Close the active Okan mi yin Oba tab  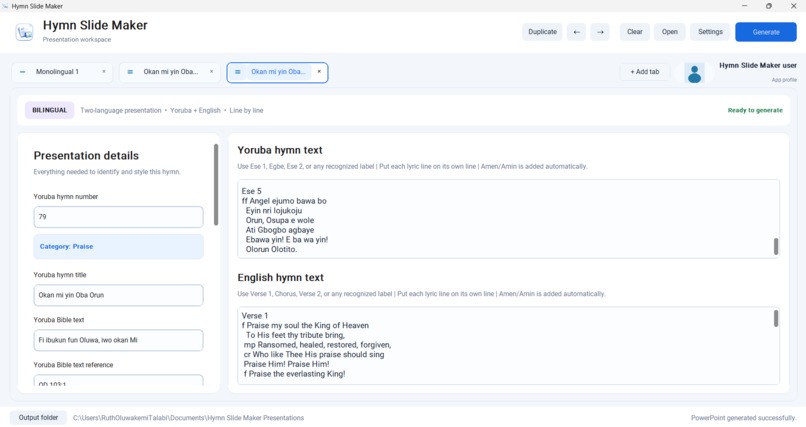pos(319,72)
